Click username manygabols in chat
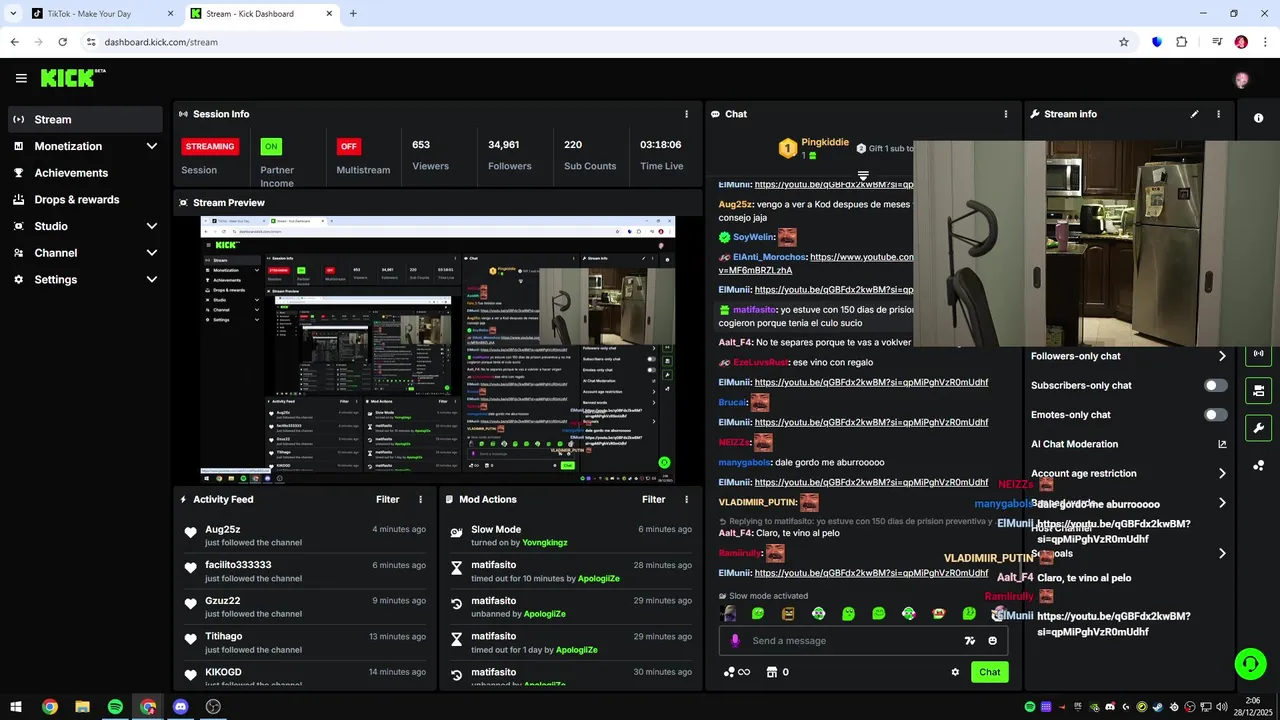The width and height of the screenshot is (1280, 720). click(x=745, y=462)
